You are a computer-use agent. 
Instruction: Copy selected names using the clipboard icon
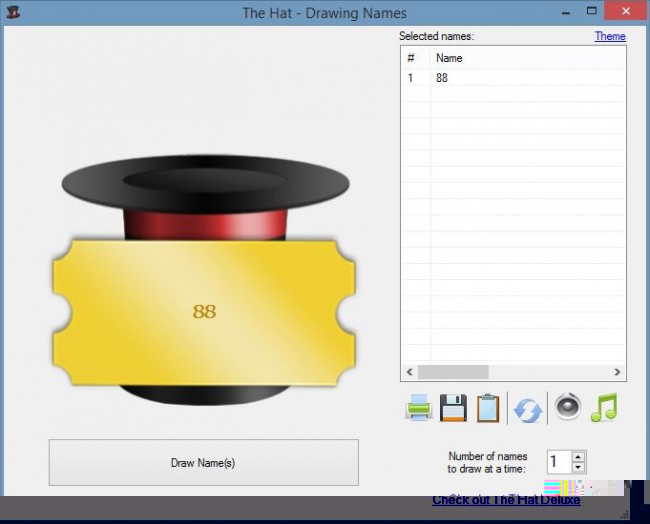[x=488, y=408]
